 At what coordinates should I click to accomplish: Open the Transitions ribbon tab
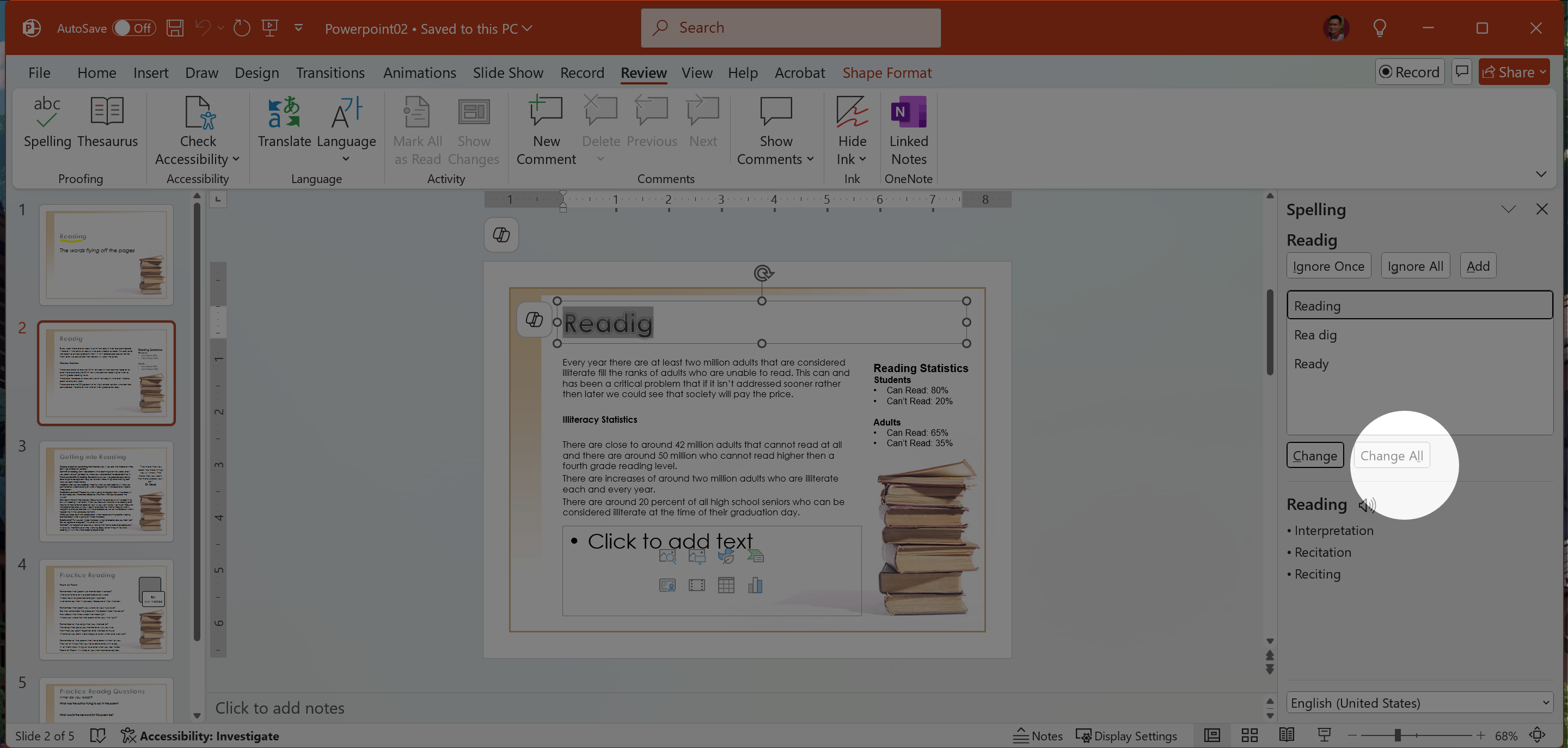click(330, 72)
